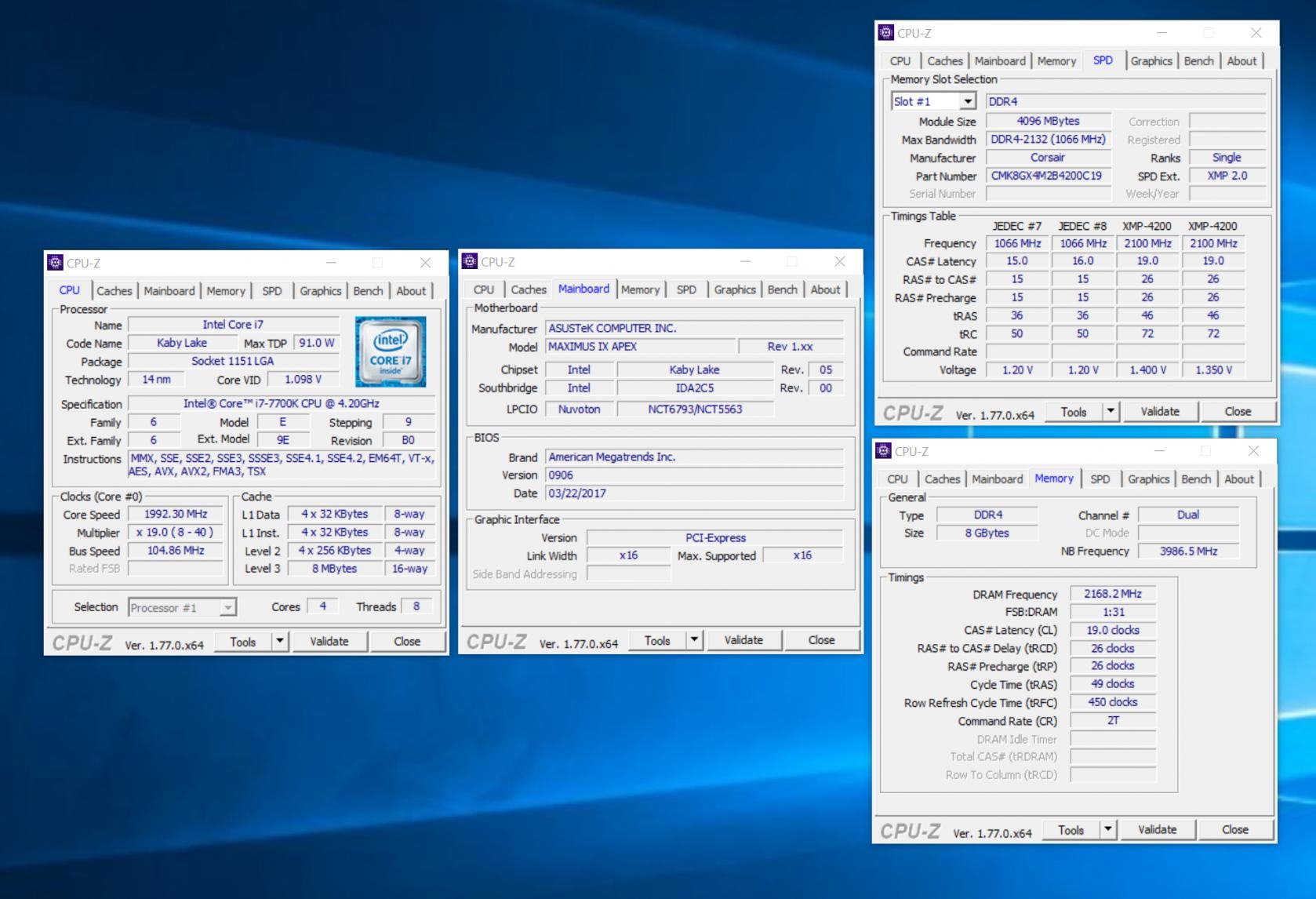Image resolution: width=1316 pixels, height=899 pixels.
Task: Open Tools dropdown arrow in Mainboard window
Action: 694,639
